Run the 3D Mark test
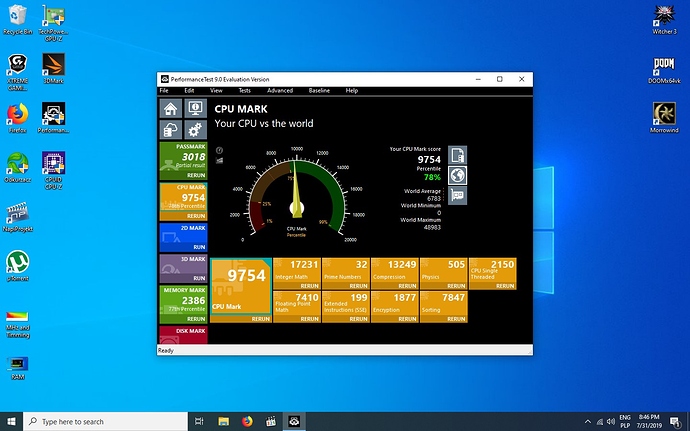This screenshot has height=431, width=690. [199, 278]
